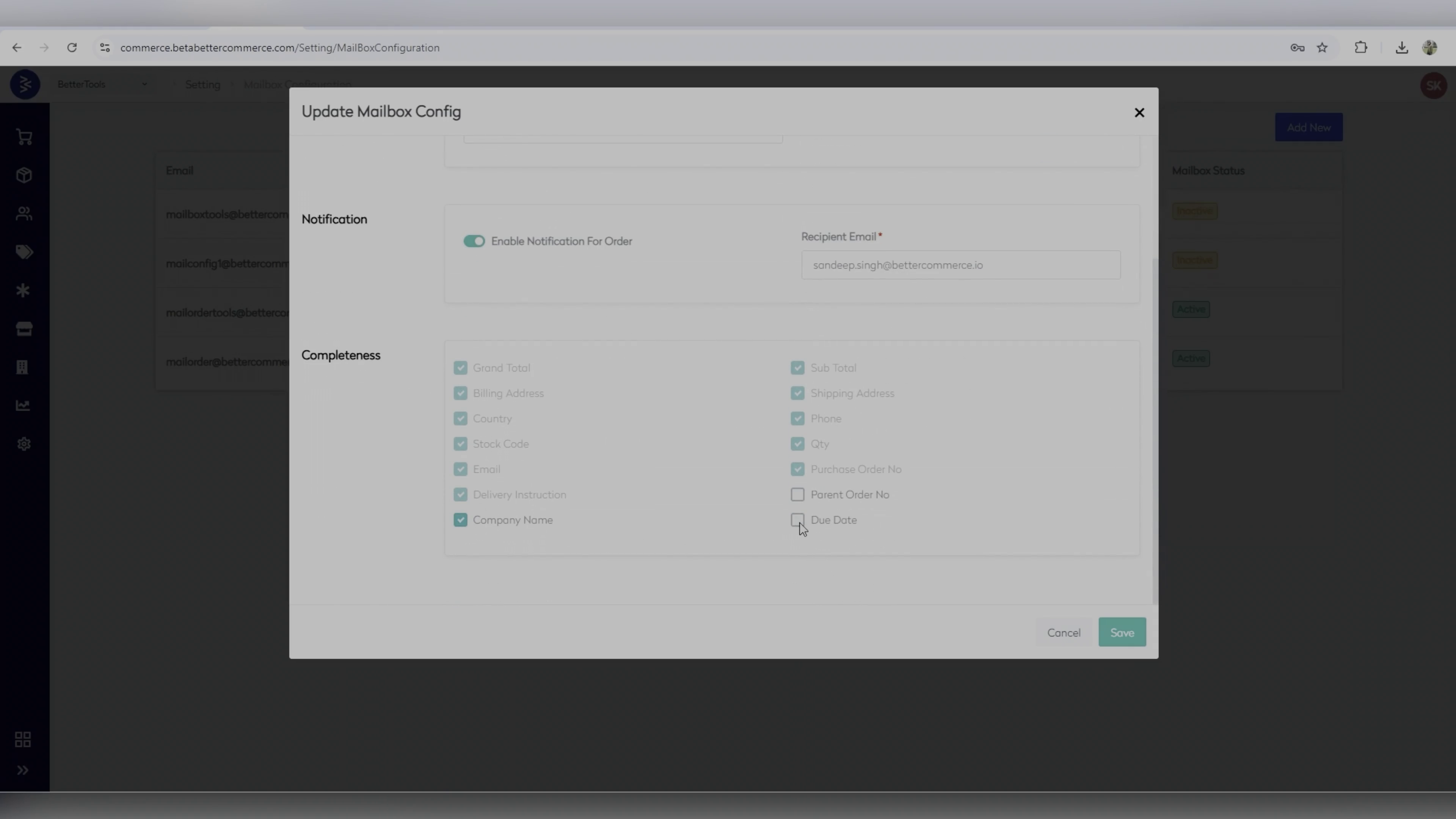Expand the BetterTools dropdown chevron
1456x819 pixels.
pyautogui.click(x=145, y=84)
